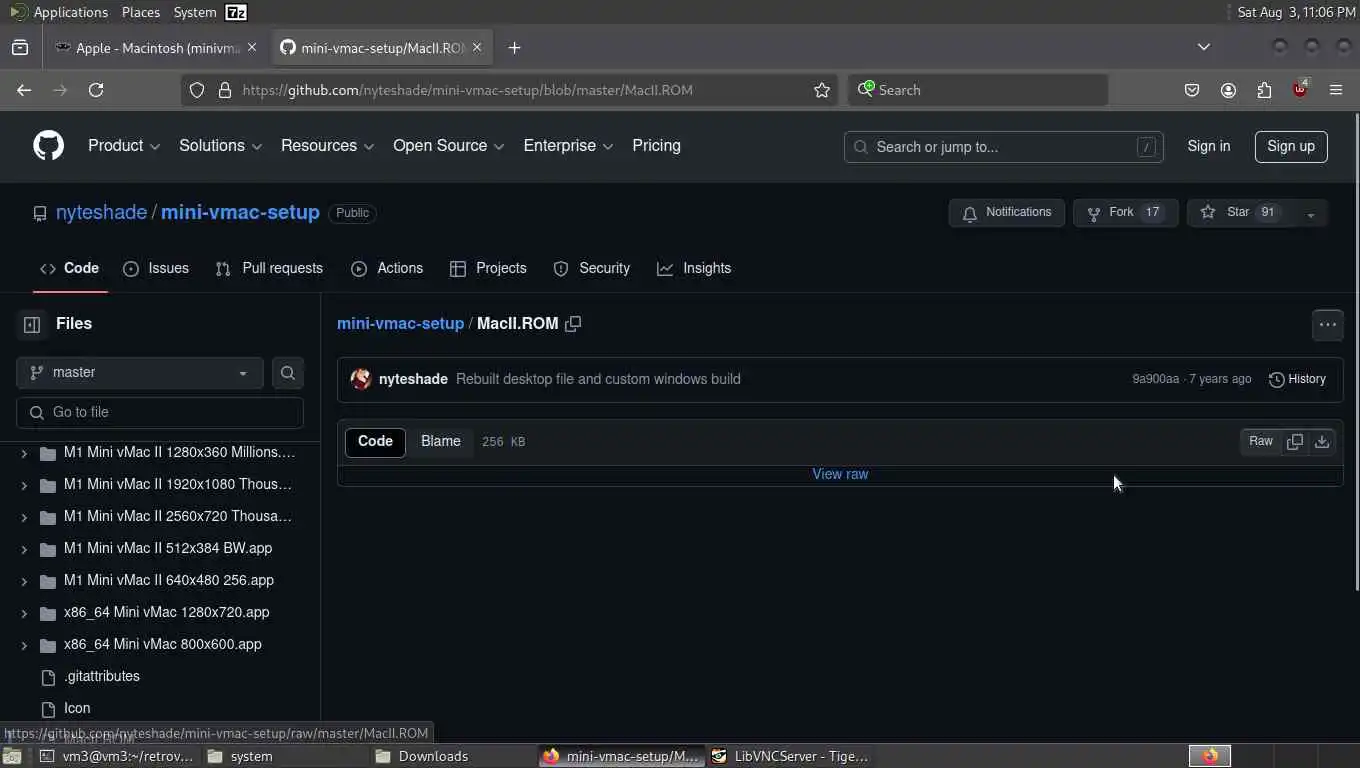Open the commit History link
The width and height of the screenshot is (1360, 768).
click(1297, 379)
